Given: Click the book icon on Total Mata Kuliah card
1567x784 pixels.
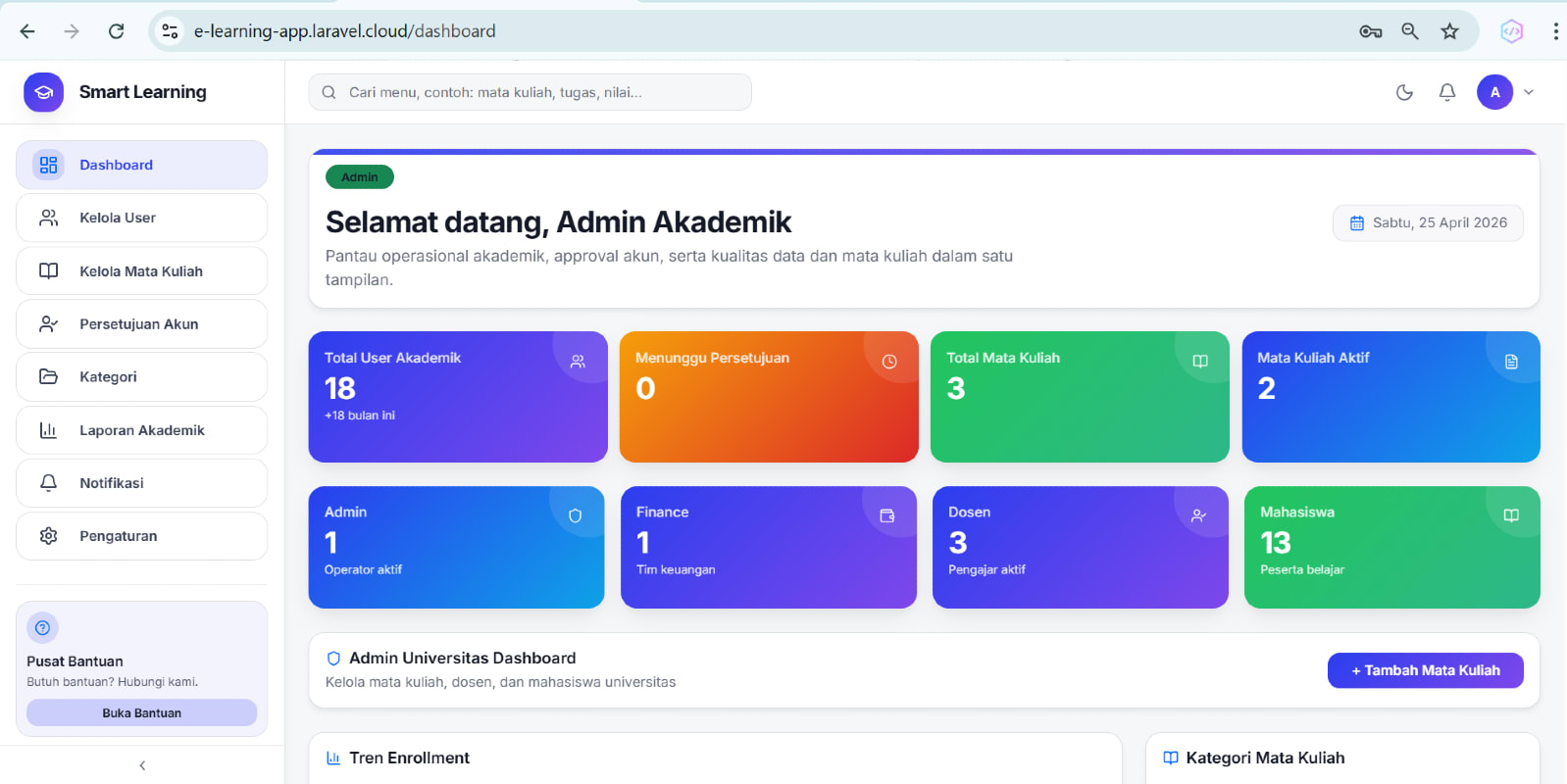Looking at the screenshot, I should coord(1200,362).
